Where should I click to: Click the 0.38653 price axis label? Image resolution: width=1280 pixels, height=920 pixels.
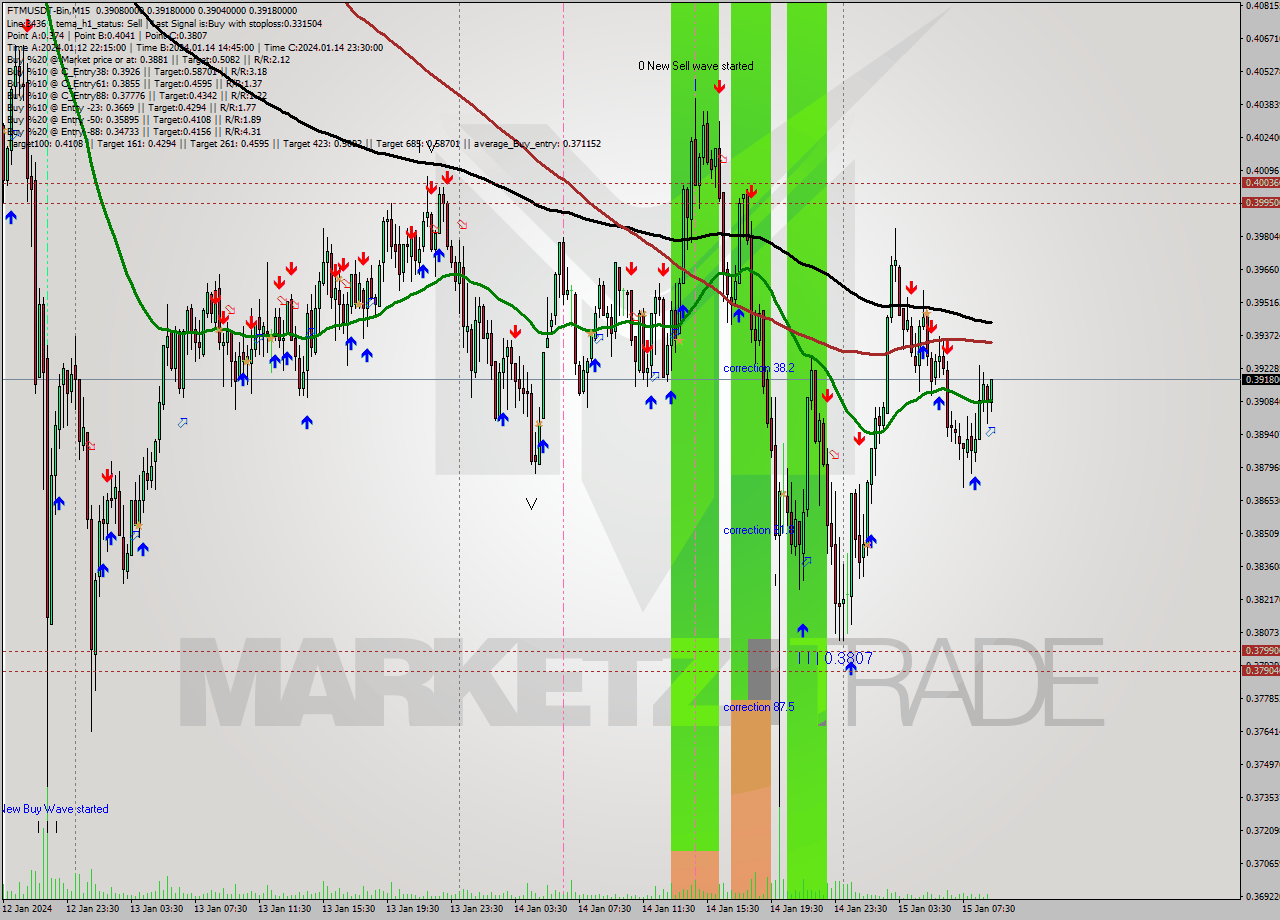click(1262, 500)
